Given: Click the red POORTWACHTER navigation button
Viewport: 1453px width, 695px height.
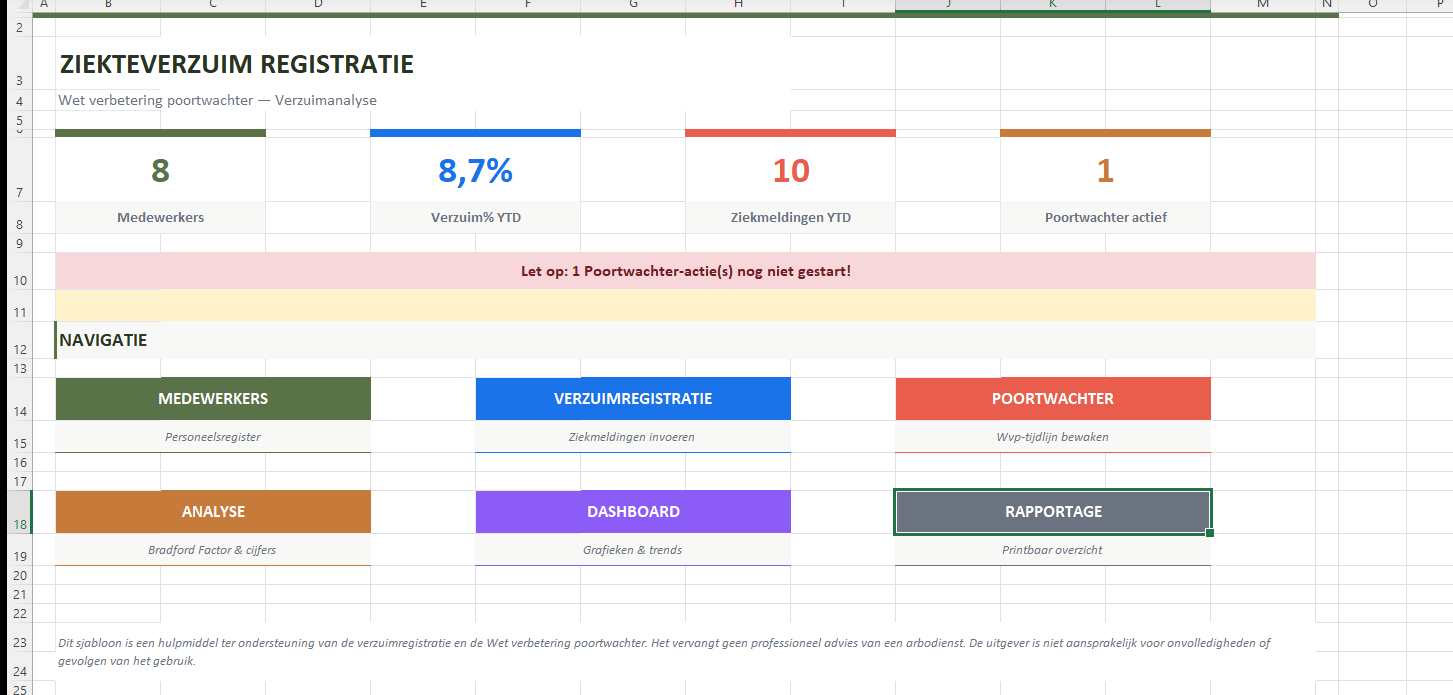Looking at the screenshot, I should [1052, 399].
